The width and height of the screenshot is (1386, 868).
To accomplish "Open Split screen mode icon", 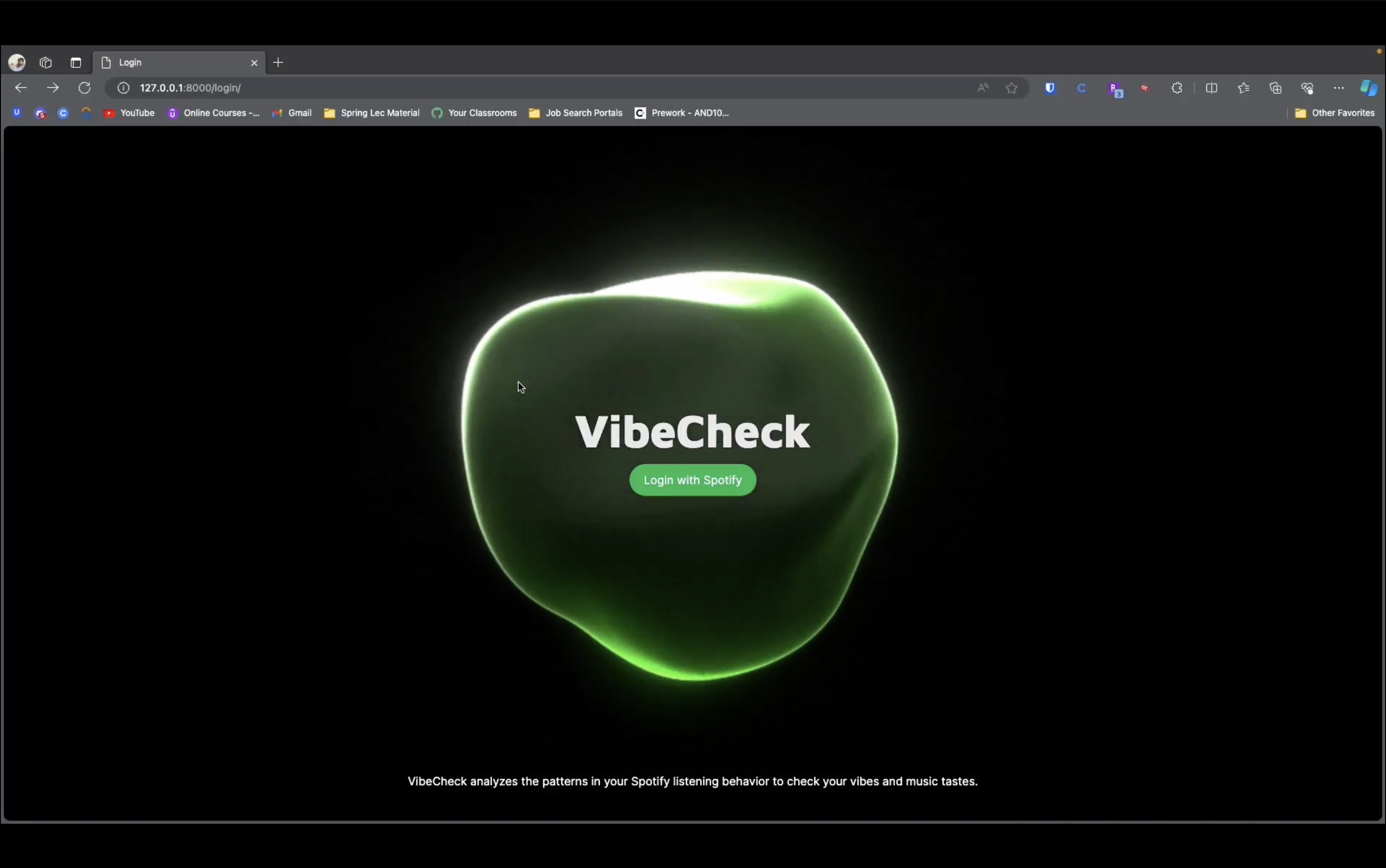I will tap(1212, 88).
